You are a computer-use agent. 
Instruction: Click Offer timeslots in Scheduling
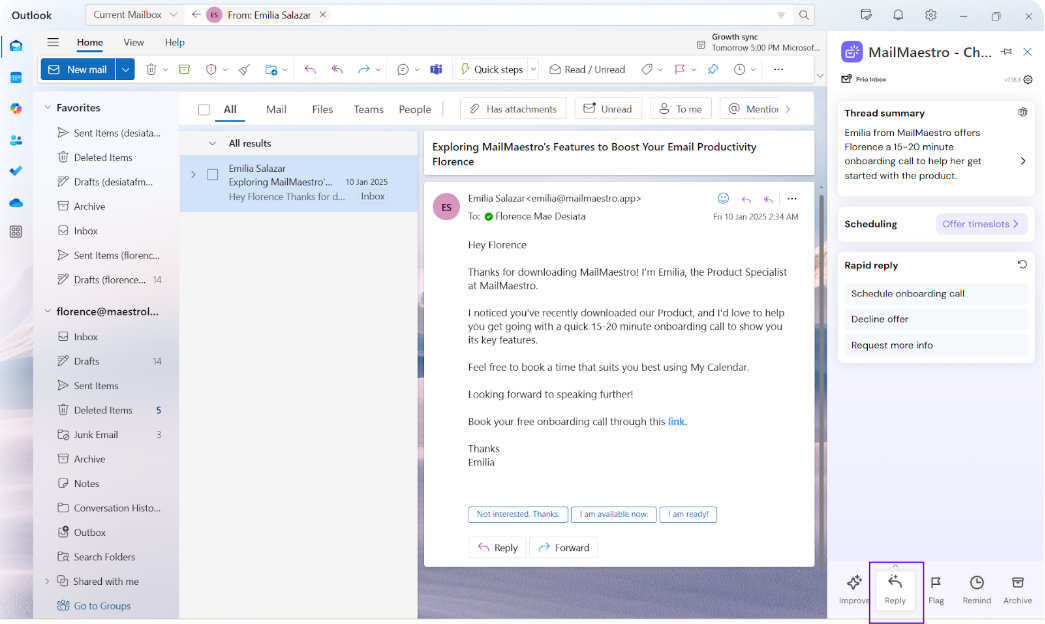click(980, 224)
